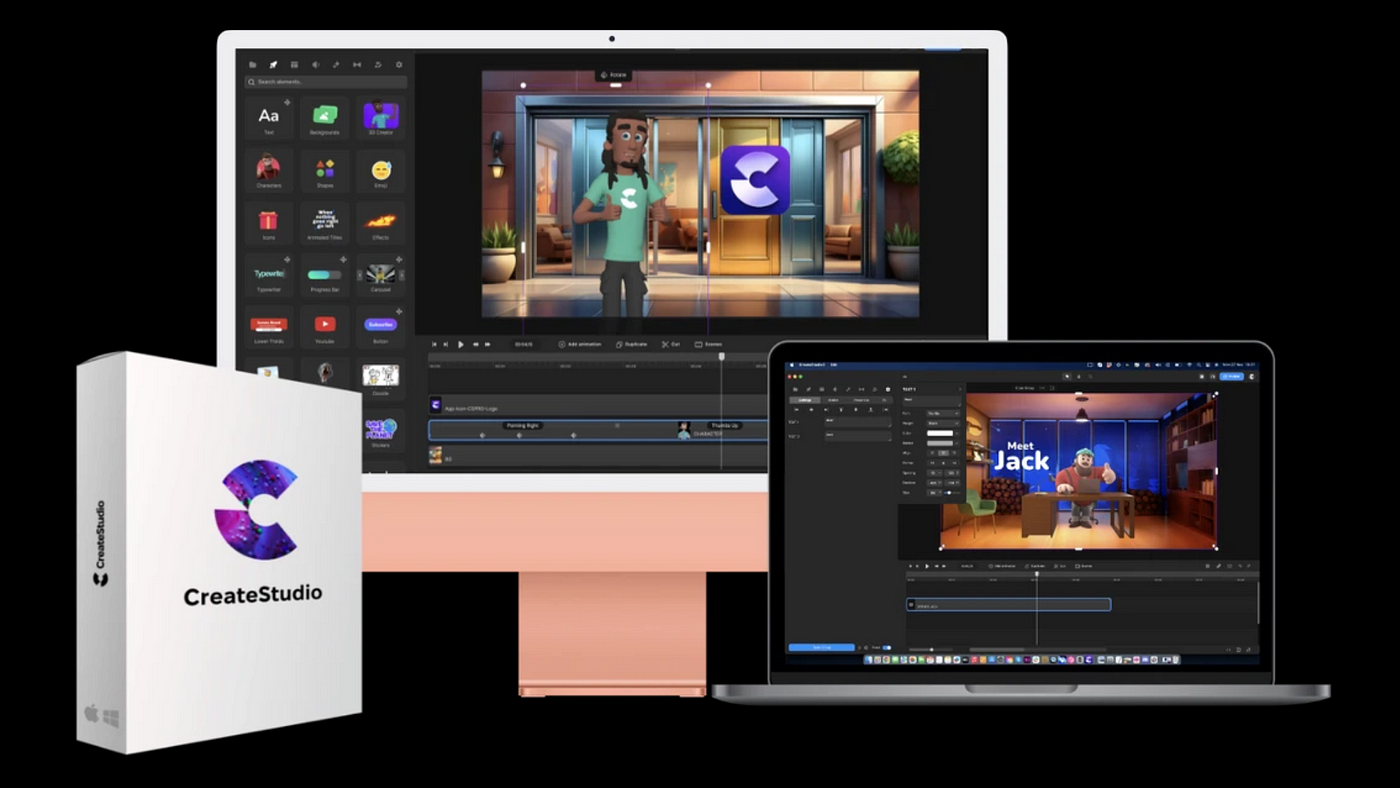1400x788 pixels.
Task: Open the 3D Creator element card
Action: [x=381, y=119]
